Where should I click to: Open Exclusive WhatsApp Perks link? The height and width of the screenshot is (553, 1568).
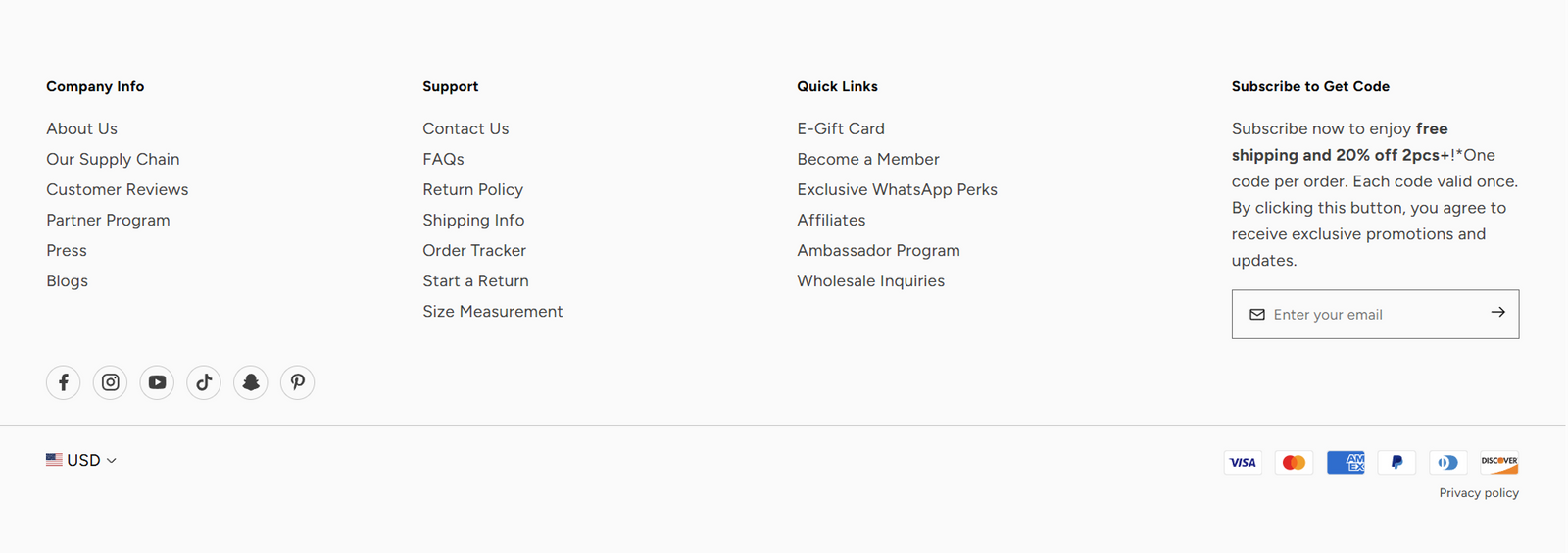tap(897, 189)
